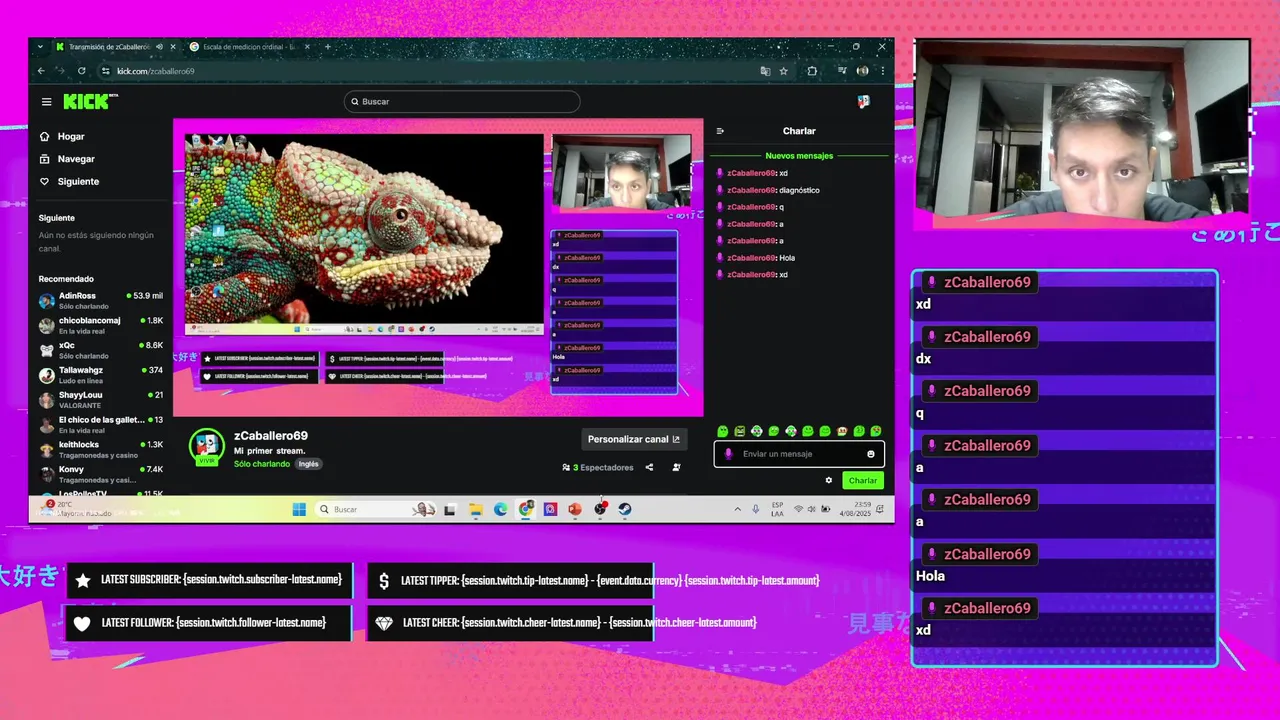Click the zCaballero69 channel avatar
This screenshot has width=1280, height=720.
pos(207,447)
